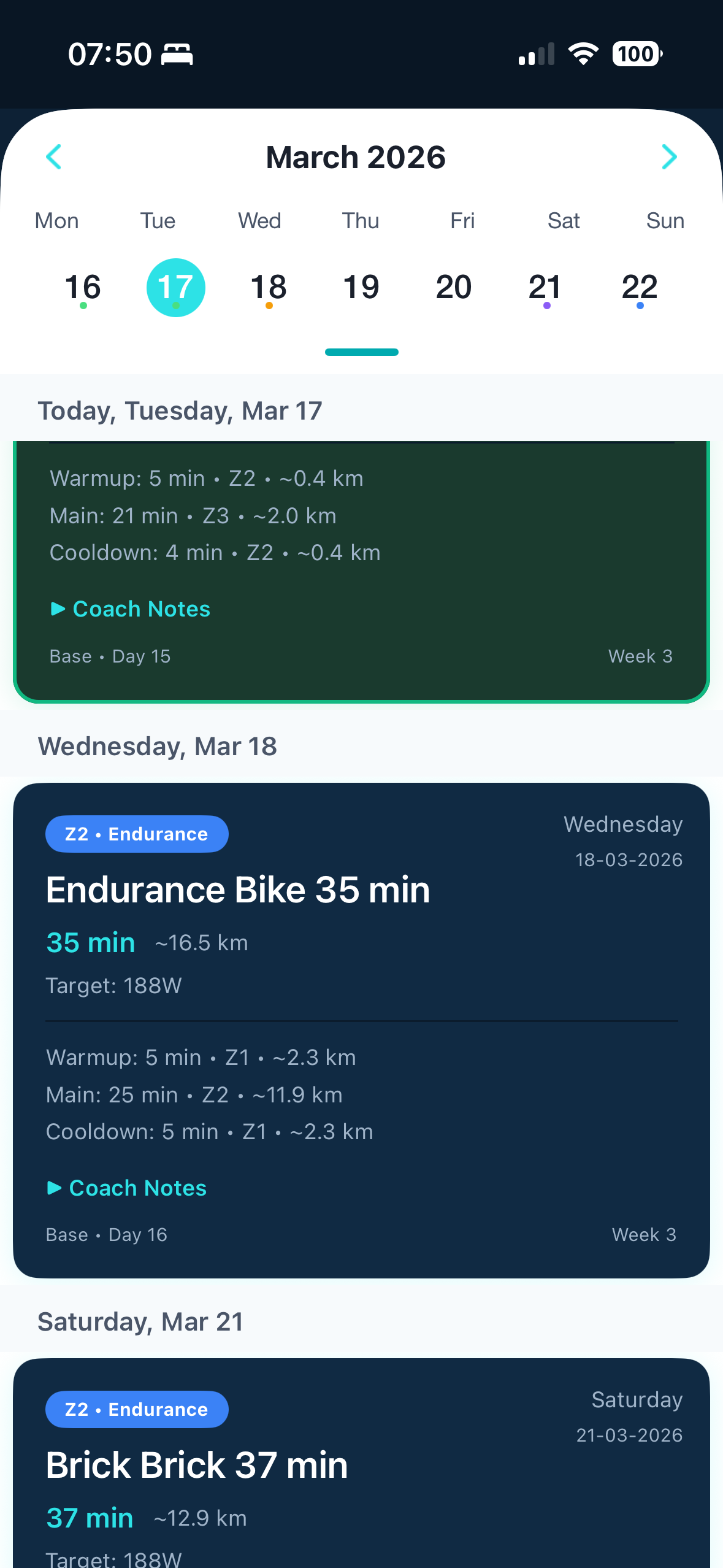Select highlighted Tuesday 17 date
This screenshot has height=1568, width=723.
point(176,287)
